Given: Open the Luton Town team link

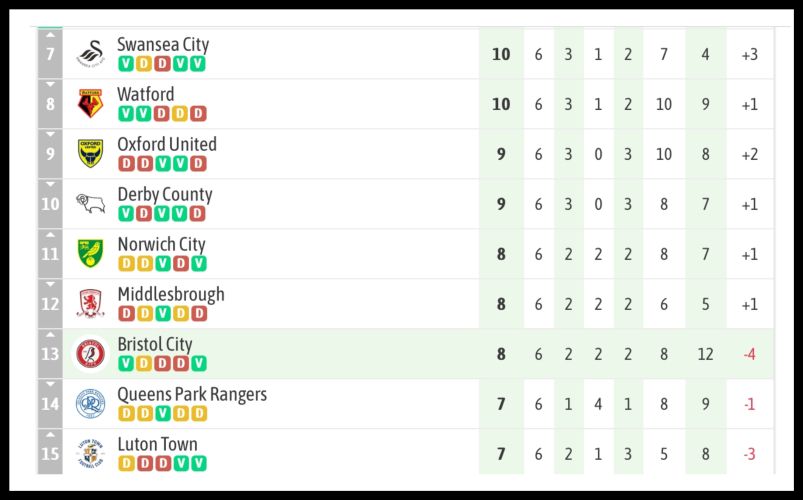Looking at the screenshot, I should click(157, 445).
